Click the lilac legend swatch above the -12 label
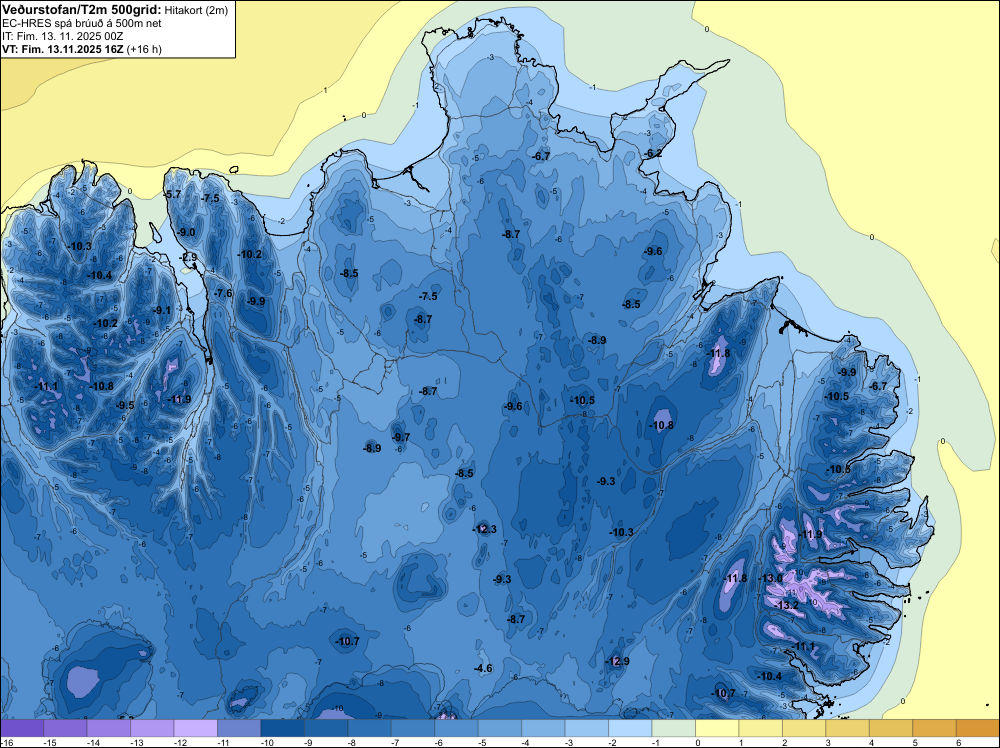This screenshot has height=748, width=1000. 196,728
